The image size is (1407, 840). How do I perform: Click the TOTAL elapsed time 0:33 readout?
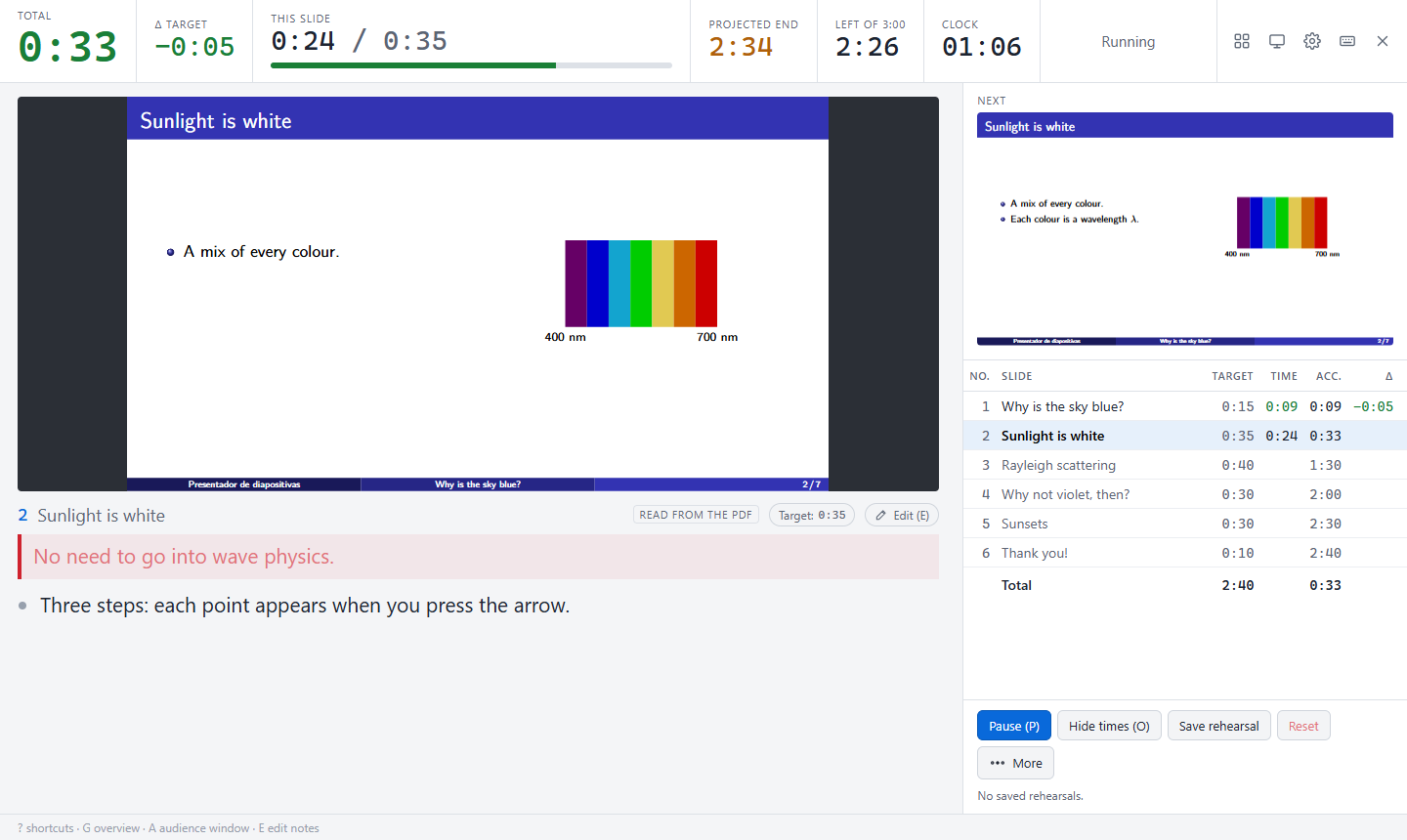tap(67, 47)
